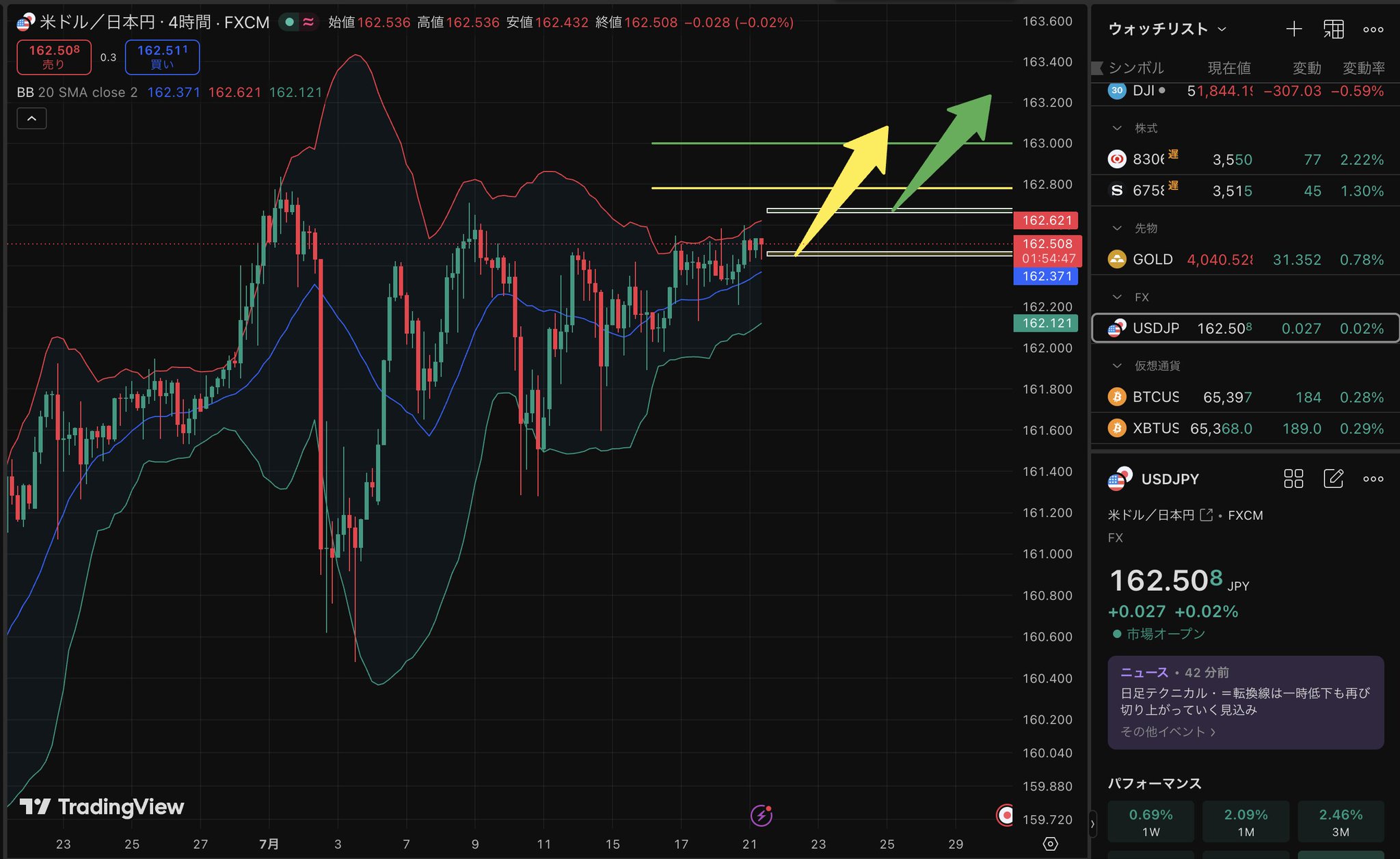Viewport: 1400px width, 859px height.
Task: Open the その他イベント link
Action: [1168, 732]
